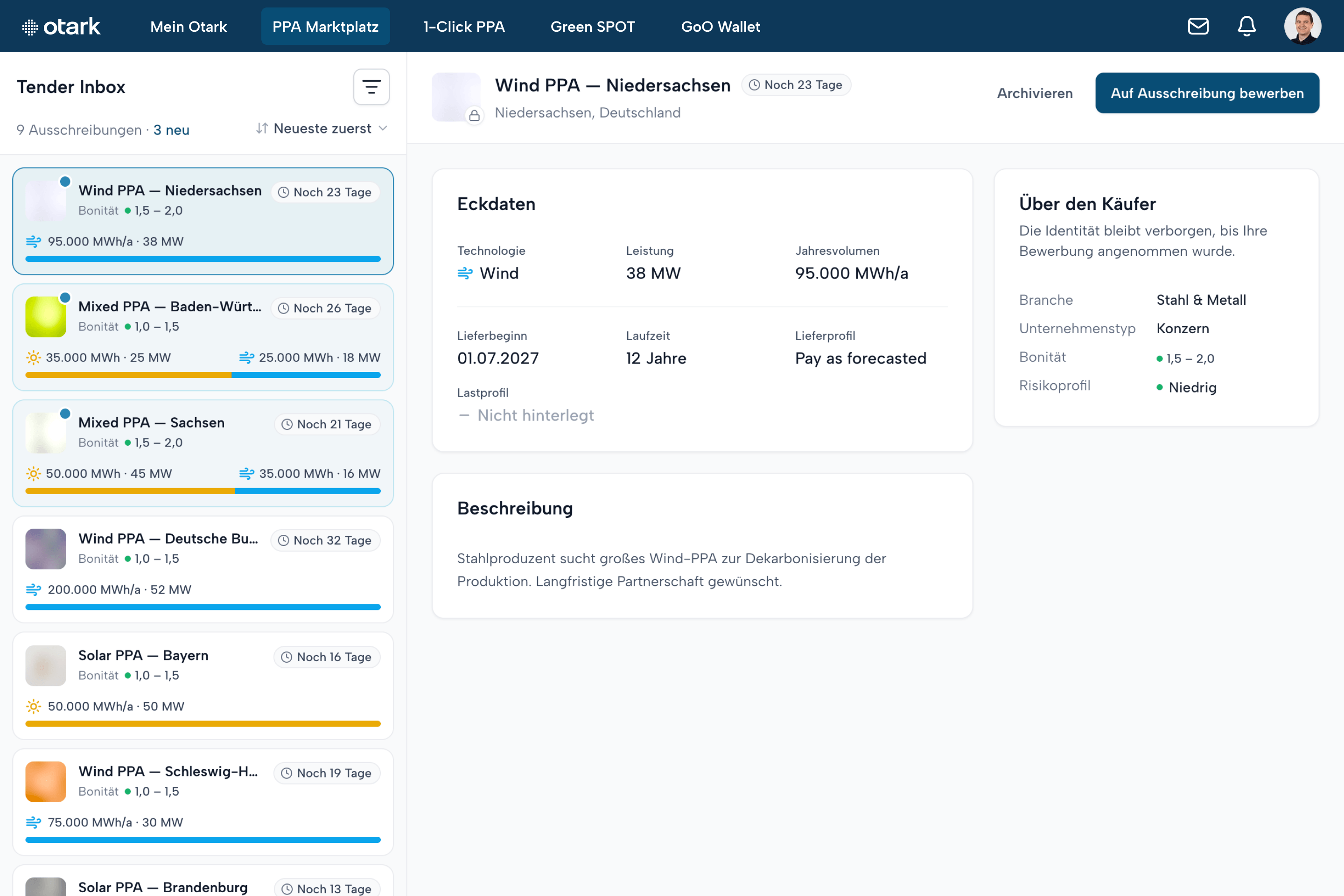
Task: Go to the 1-Click PPA tab
Action: (x=464, y=26)
